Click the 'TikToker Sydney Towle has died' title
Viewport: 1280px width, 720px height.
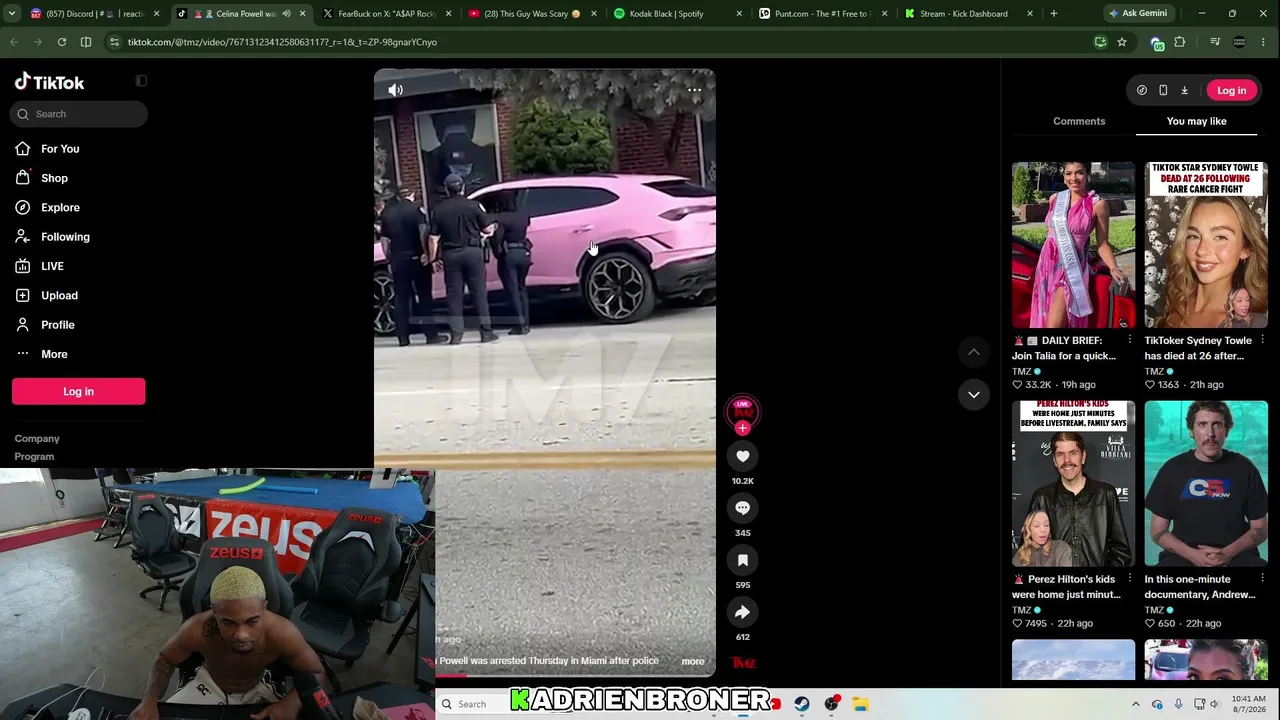(x=1198, y=348)
